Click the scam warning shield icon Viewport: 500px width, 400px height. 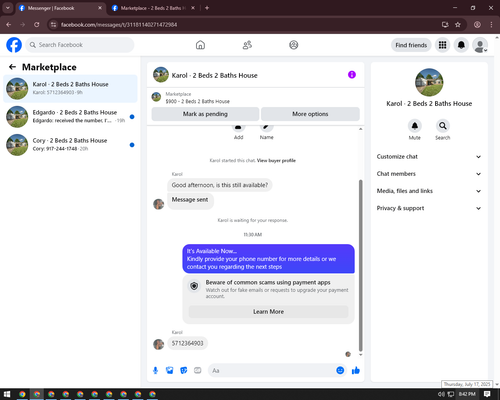[194, 286]
